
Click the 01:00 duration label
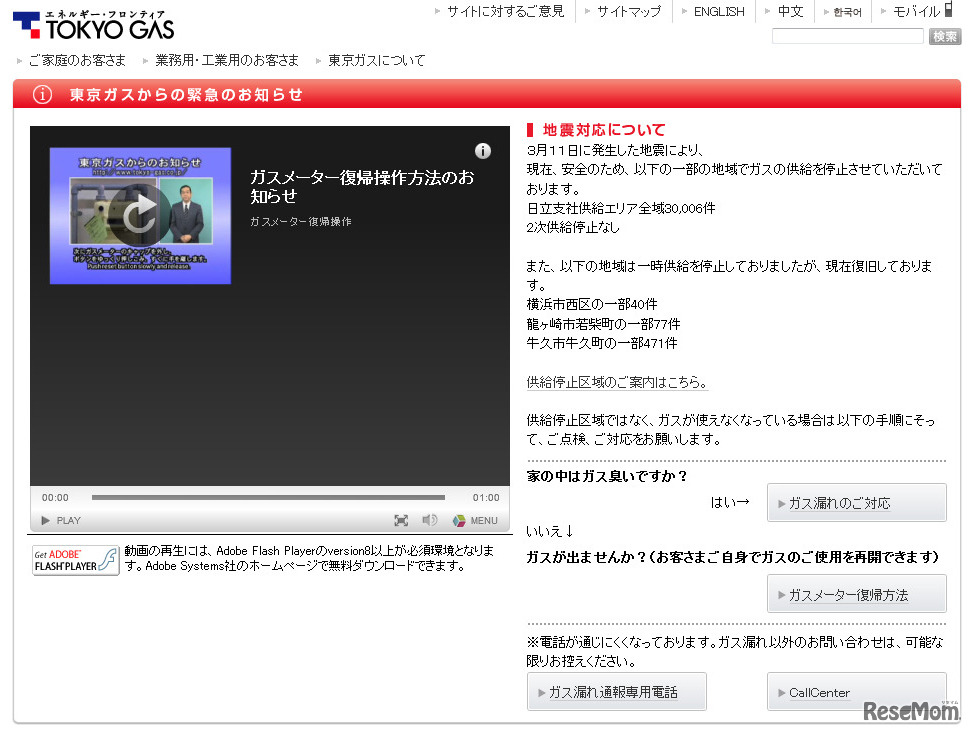point(486,497)
